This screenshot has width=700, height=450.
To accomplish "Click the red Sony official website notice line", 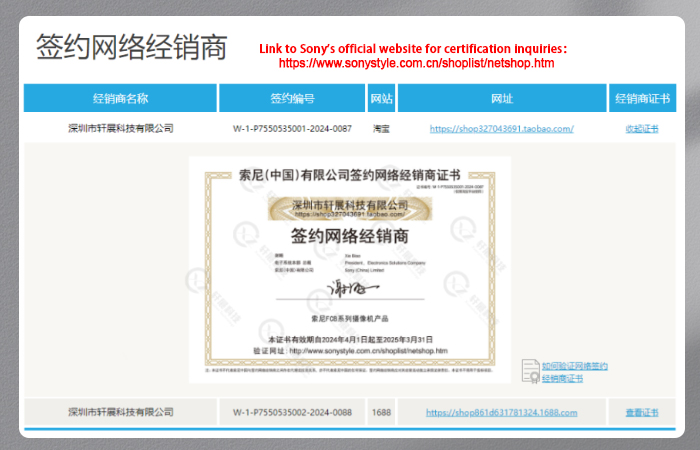I will pos(413,49).
